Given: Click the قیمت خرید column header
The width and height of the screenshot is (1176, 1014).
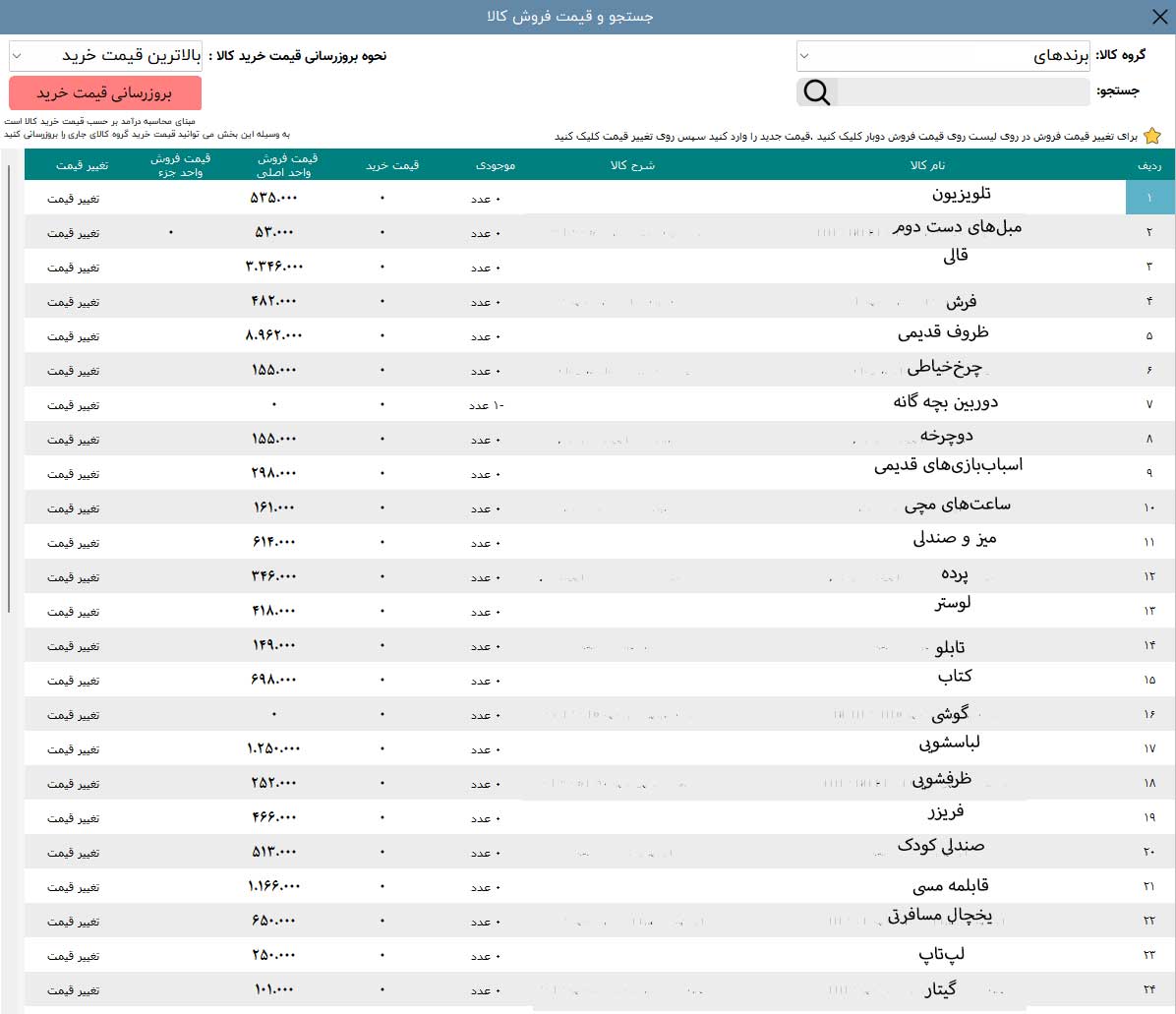Looking at the screenshot, I should click(x=392, y=165).
